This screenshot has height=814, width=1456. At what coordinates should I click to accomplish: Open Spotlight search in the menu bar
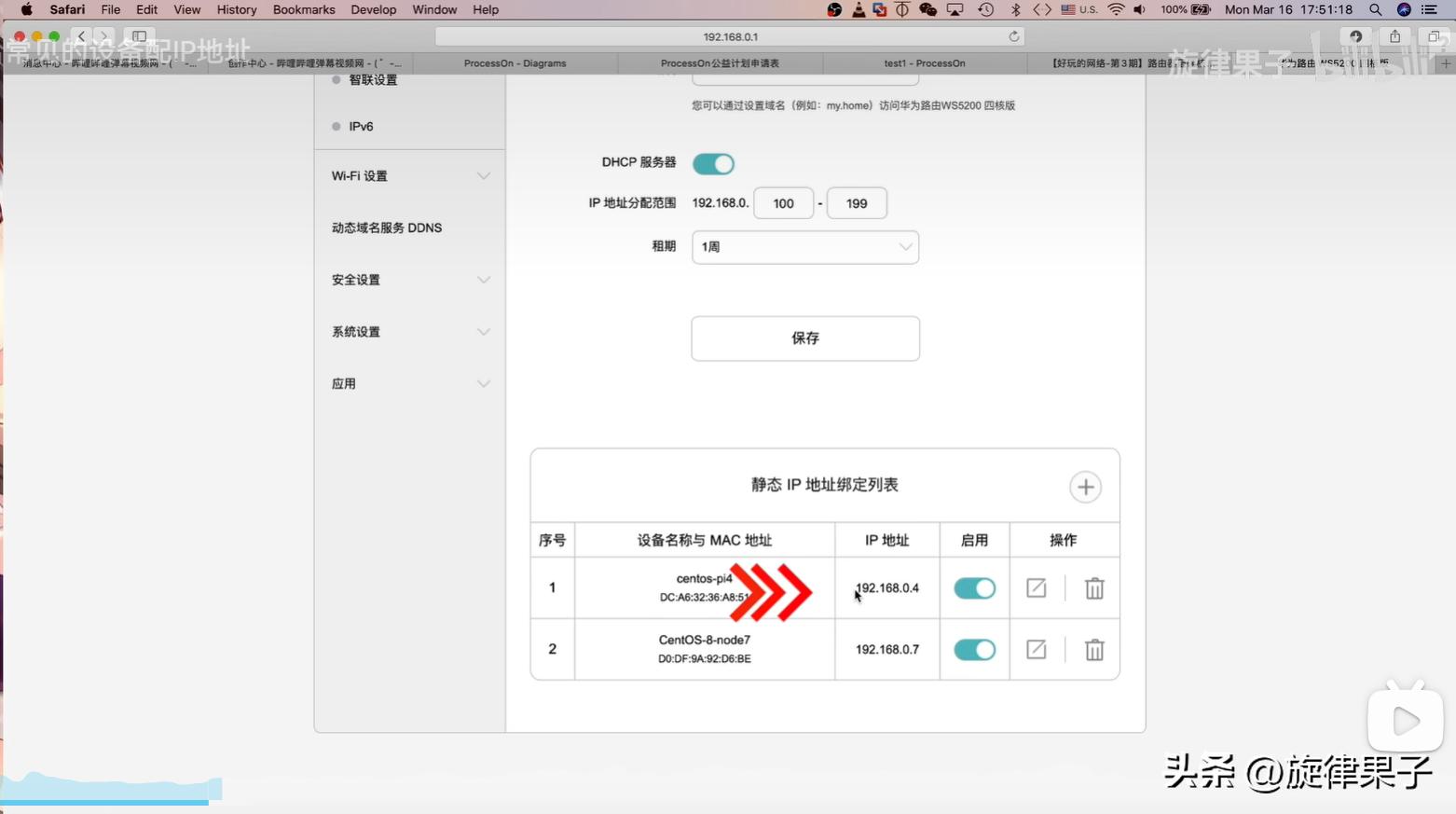[1375, 9]
